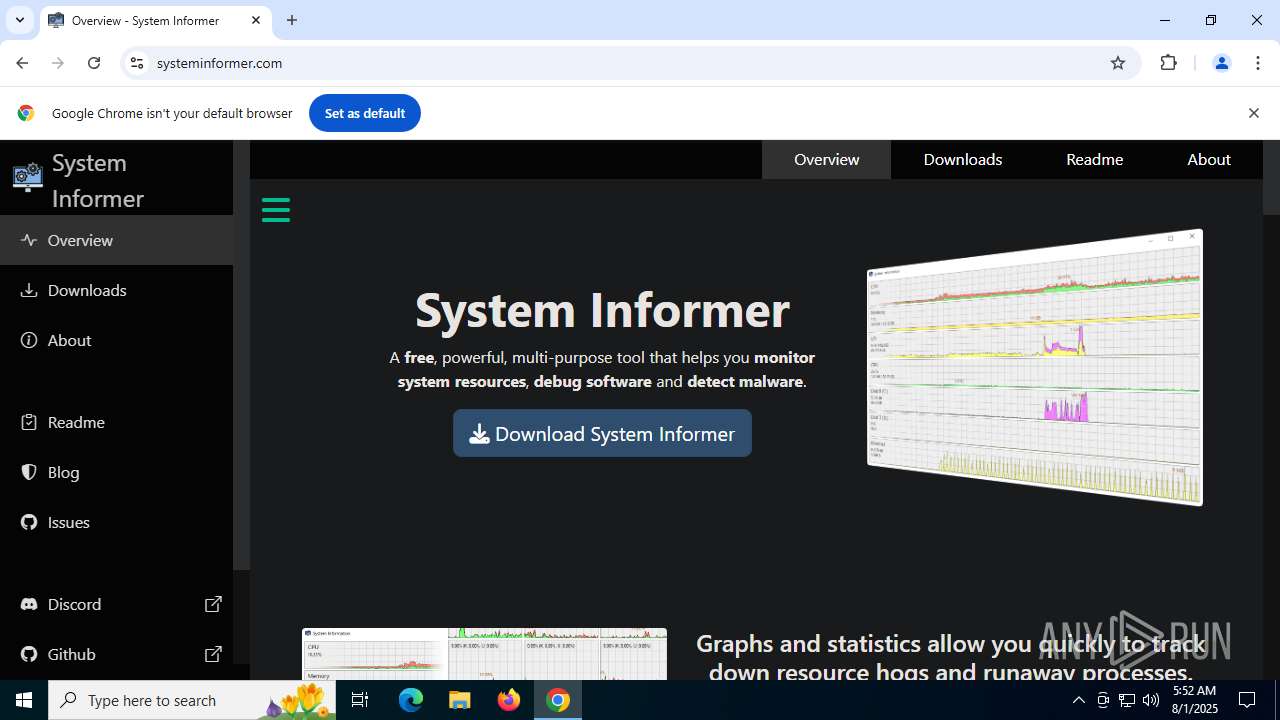Screen dimensions: 1280x720
Task: Show hidden system tray icons
Action: (1078, 700)
